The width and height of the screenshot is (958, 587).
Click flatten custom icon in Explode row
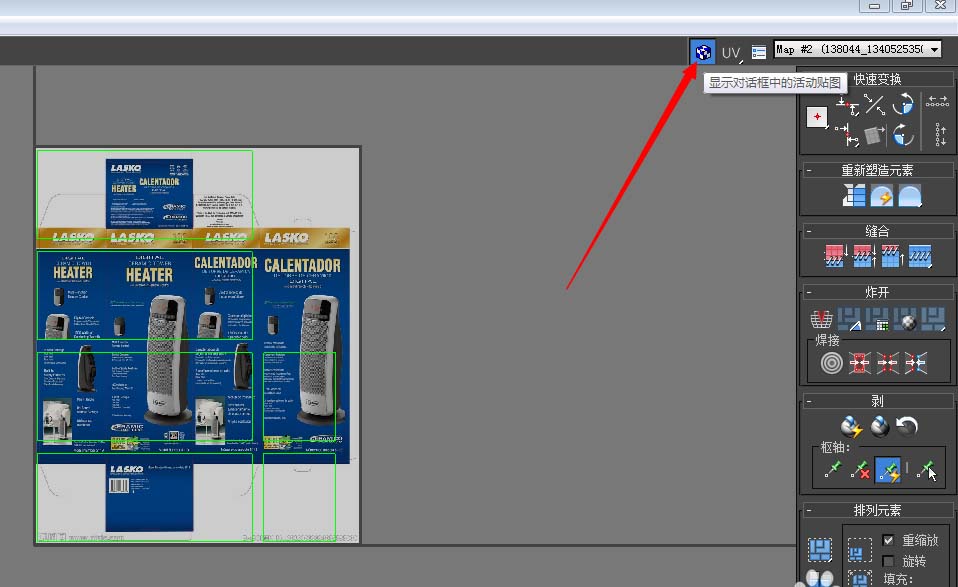click(934, 319)
